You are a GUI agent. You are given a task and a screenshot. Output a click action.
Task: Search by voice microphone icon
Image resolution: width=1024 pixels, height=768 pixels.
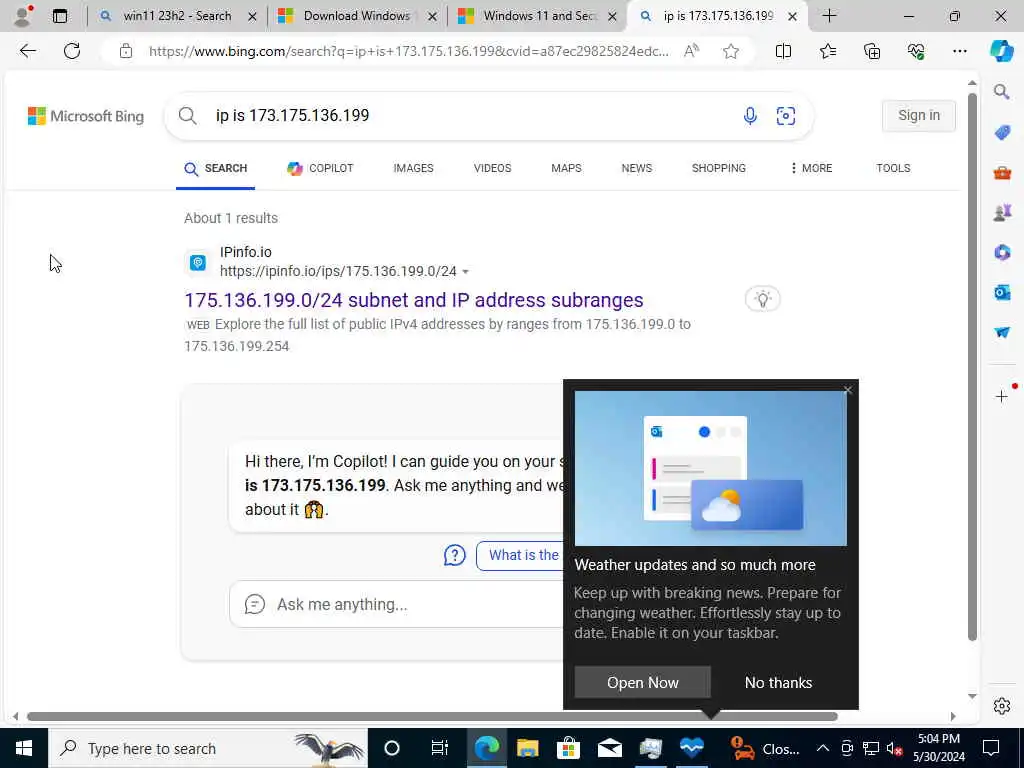(x=750, y=116)
